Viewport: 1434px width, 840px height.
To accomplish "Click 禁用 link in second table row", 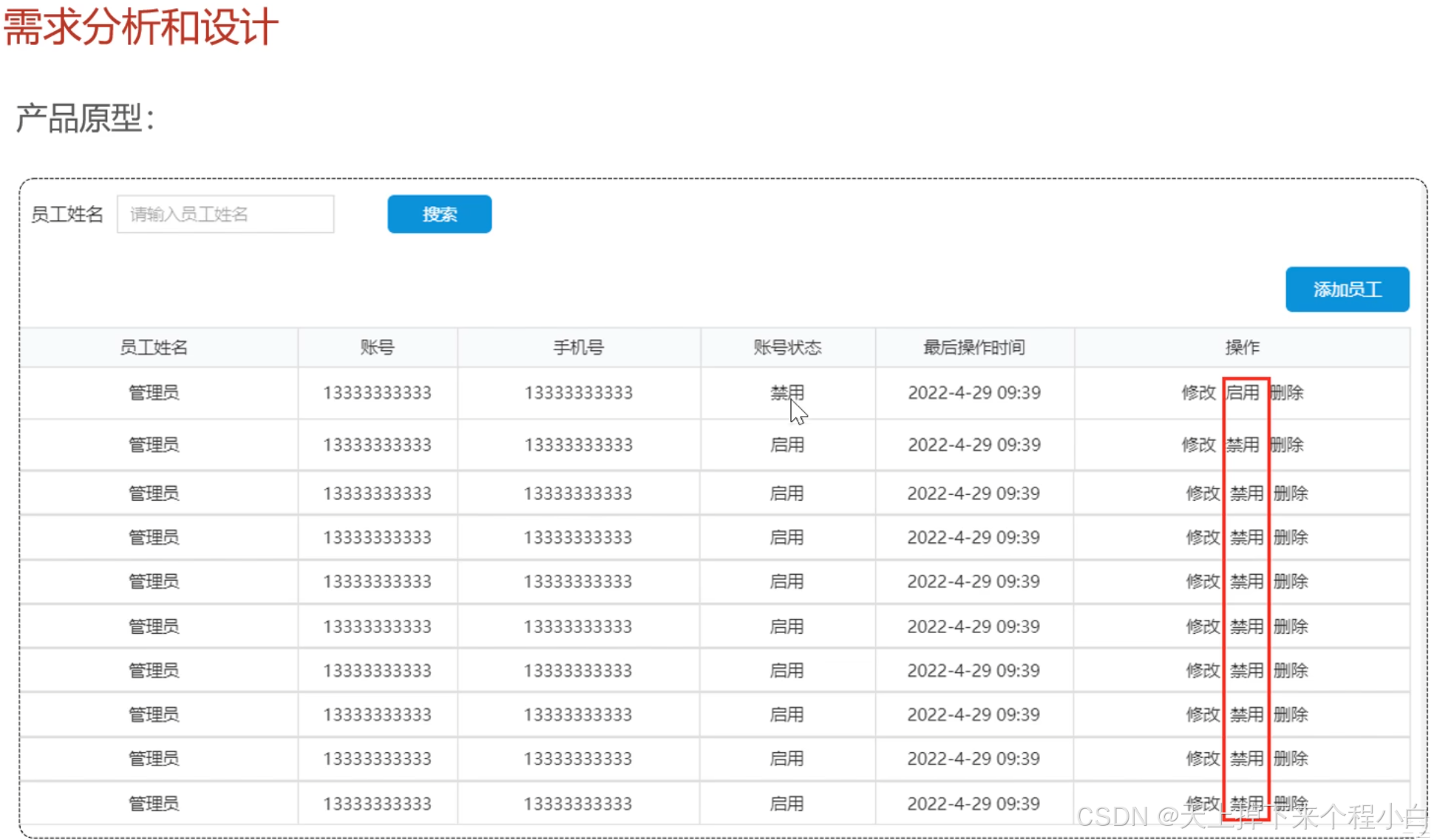I will click(1243, 445).
